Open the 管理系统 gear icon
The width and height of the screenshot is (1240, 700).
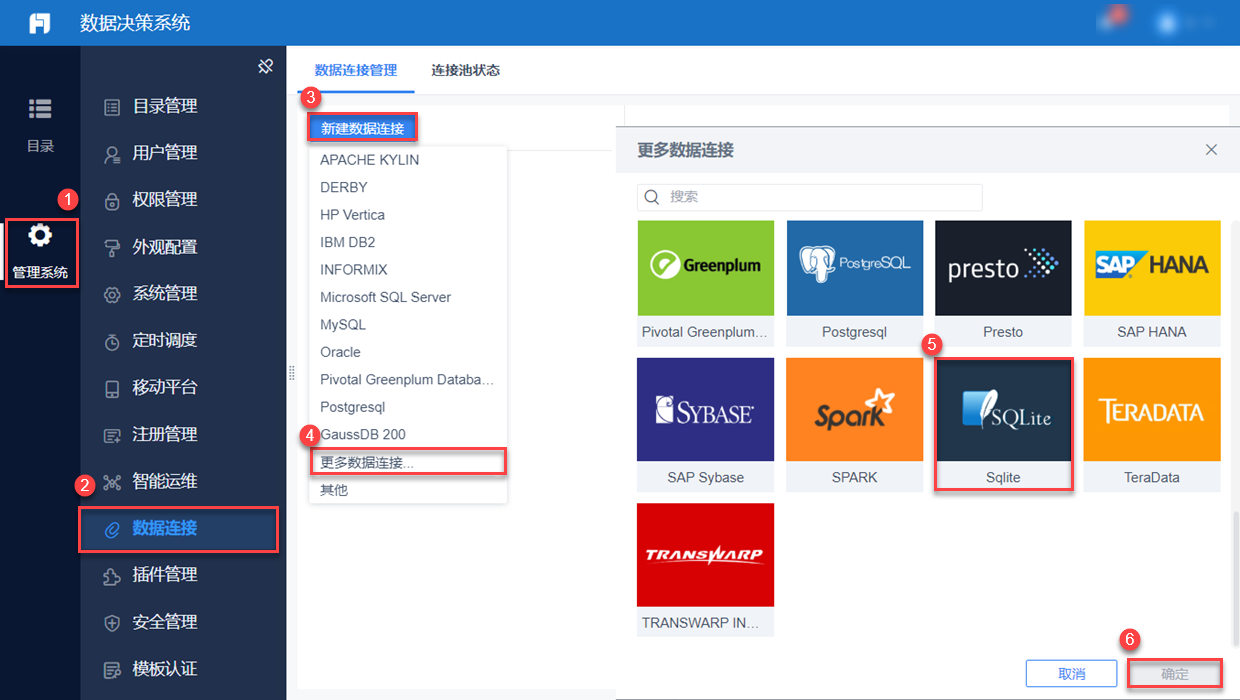[x=40, y=236]
